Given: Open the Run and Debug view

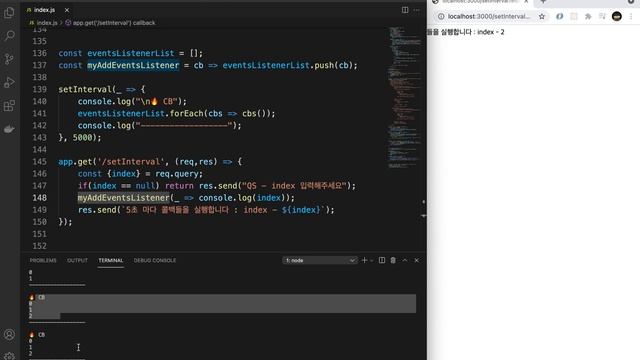Looking at the screenshot, I should coord(9,82).
